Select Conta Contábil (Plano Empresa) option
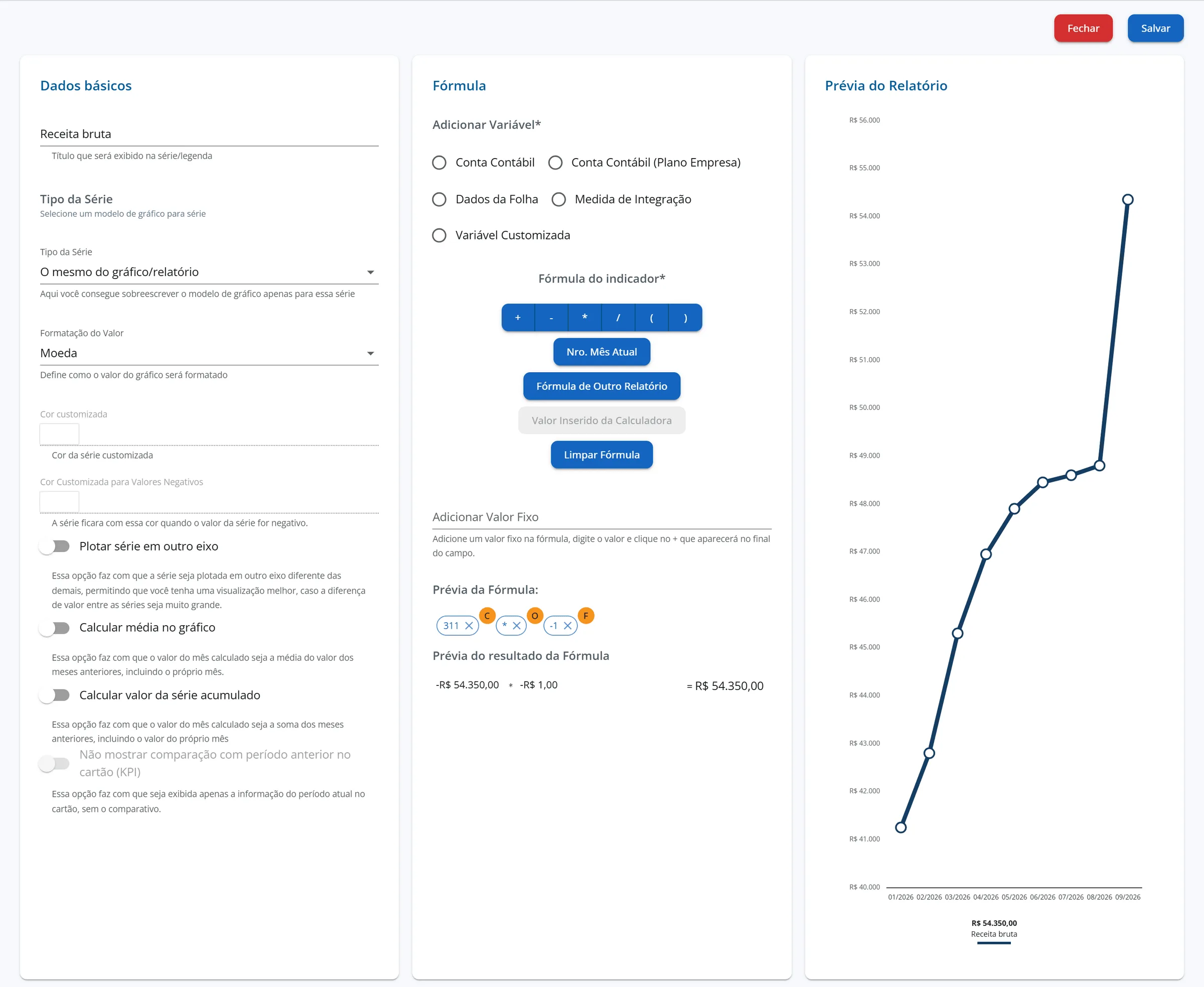 point(555,163)
